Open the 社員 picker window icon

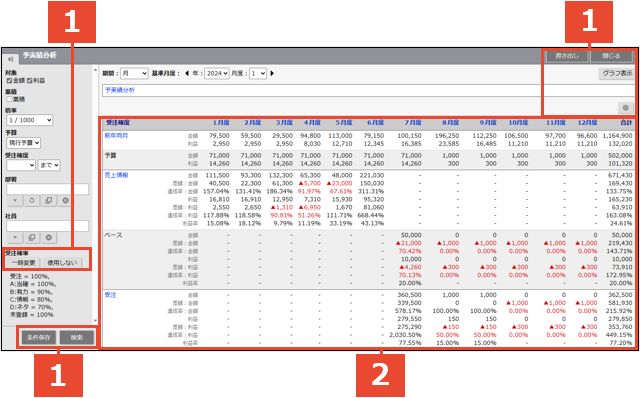(32, 237)
